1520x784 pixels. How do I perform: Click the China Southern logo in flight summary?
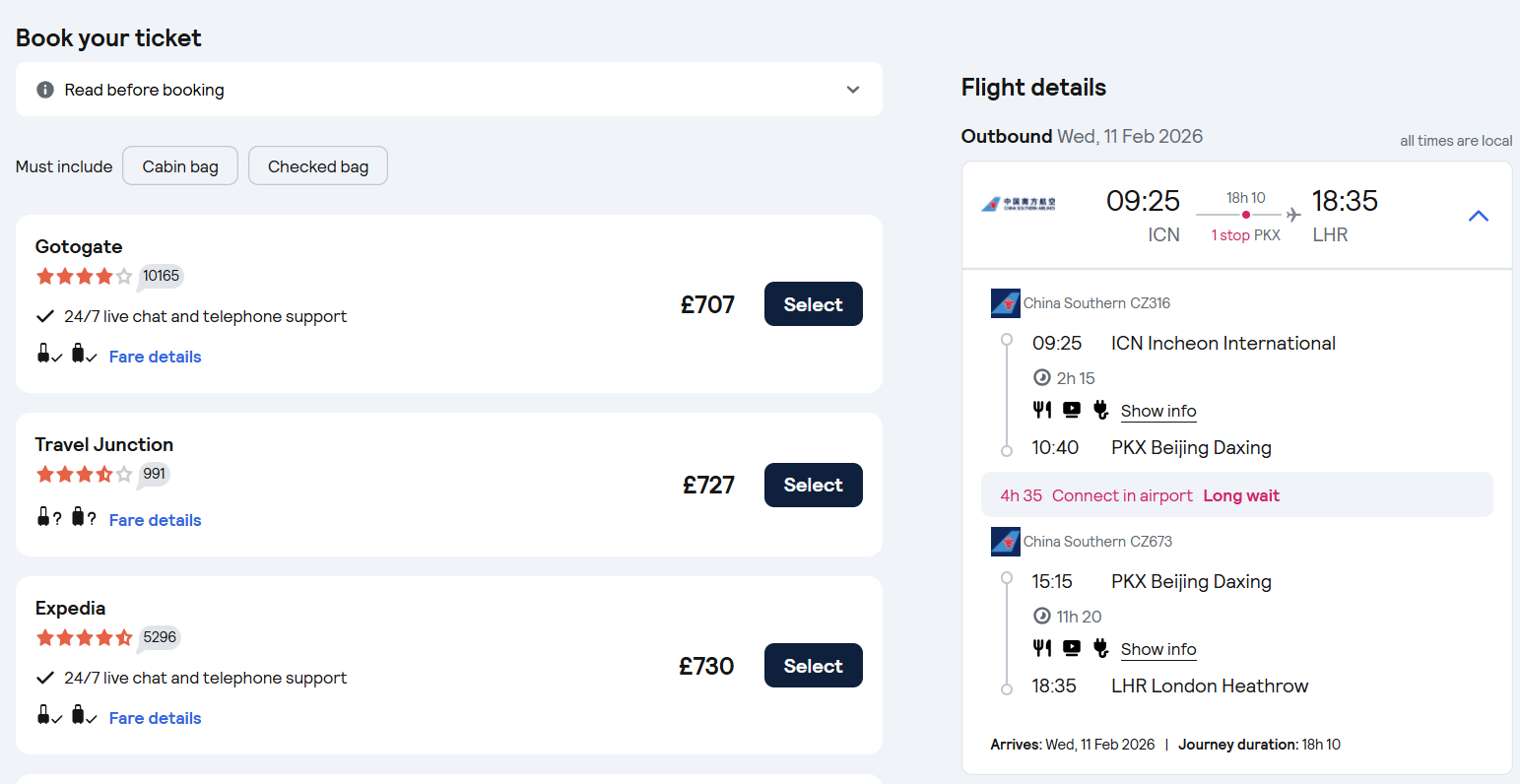[1019, 204]
